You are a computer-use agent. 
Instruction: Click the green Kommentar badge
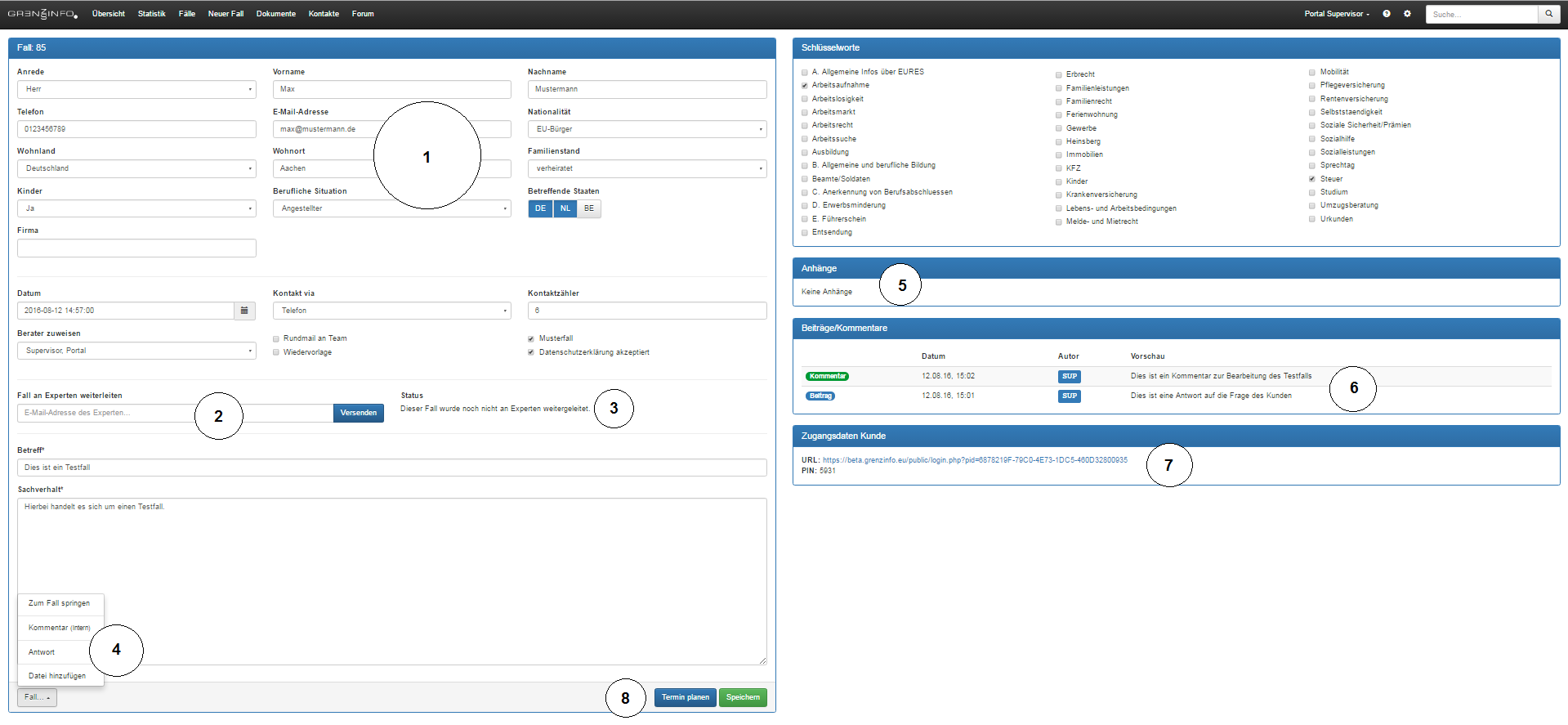827,377
